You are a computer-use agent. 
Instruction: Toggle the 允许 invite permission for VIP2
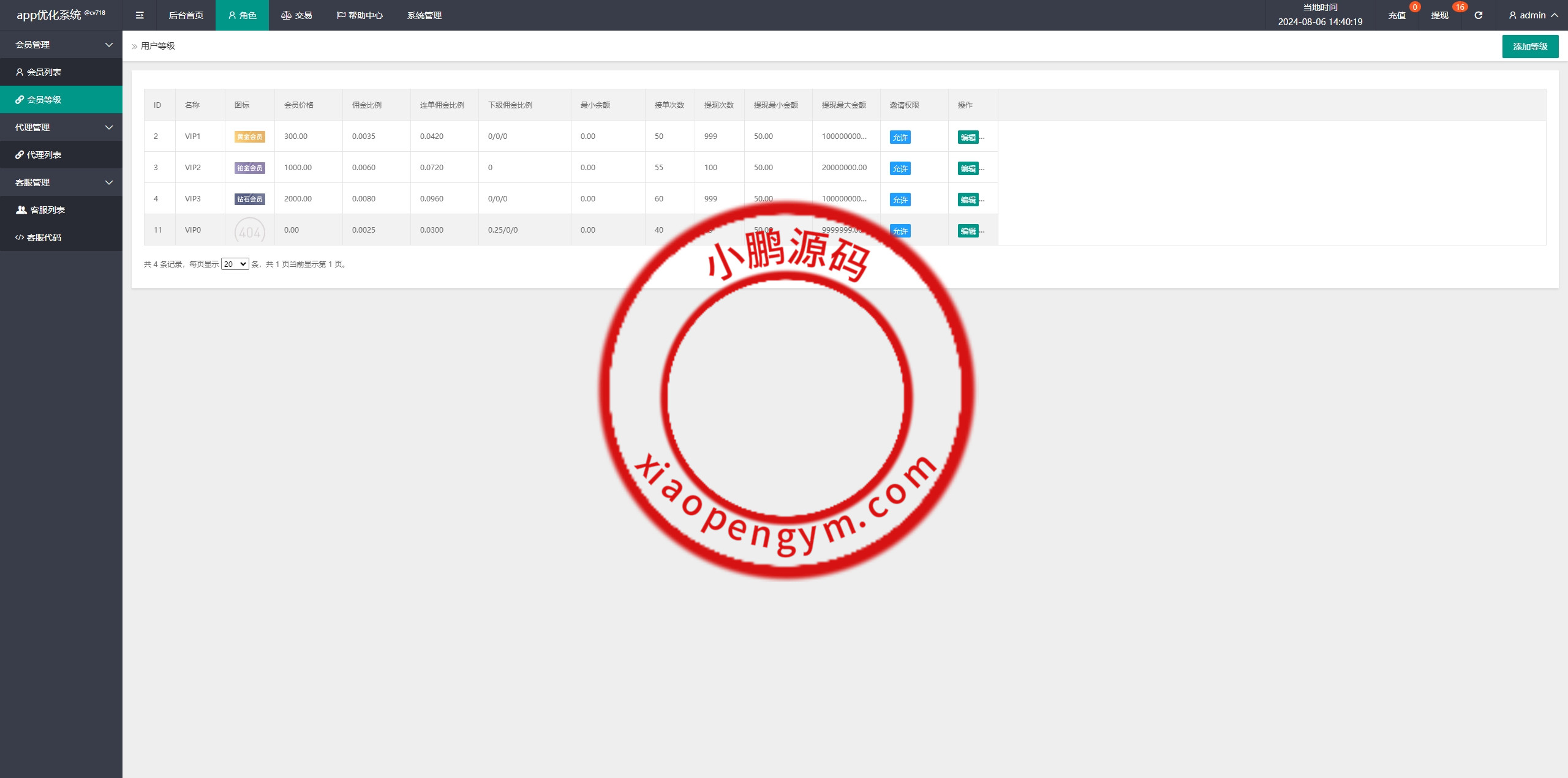[x=900, y=168]
